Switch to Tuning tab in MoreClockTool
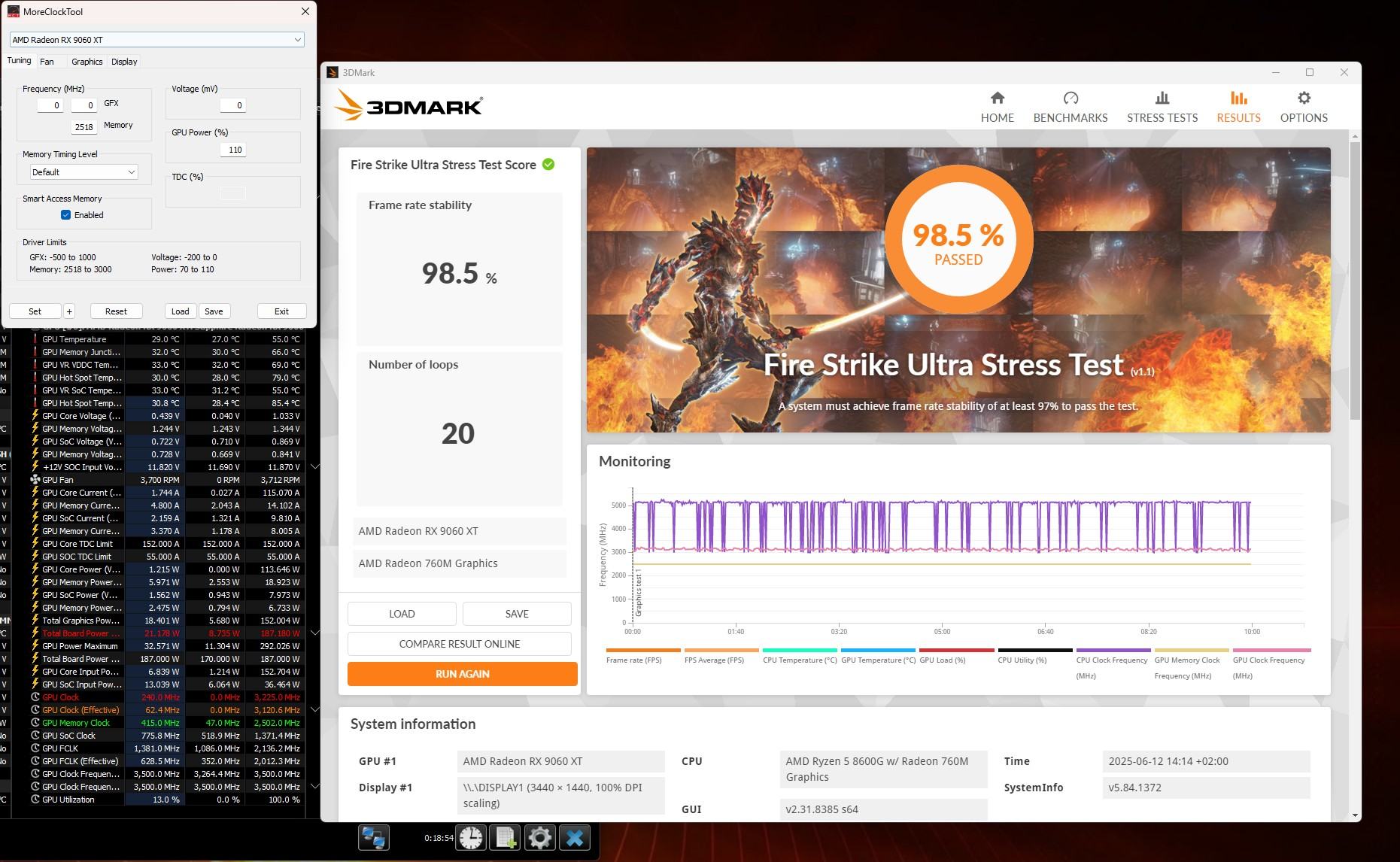The height and width of the screenshot is (862, 1400). point(19,61)
